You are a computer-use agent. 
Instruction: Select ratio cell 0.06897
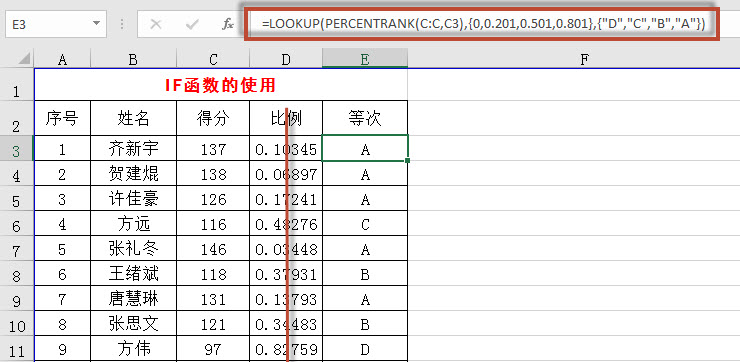[x=286, y=173]
